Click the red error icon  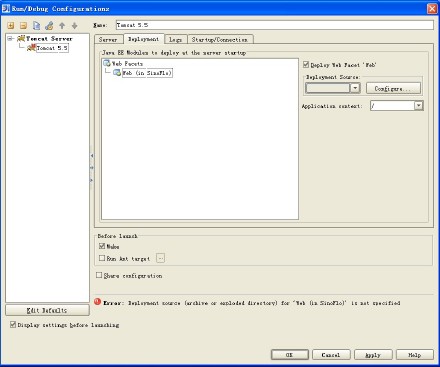(97, 302)
